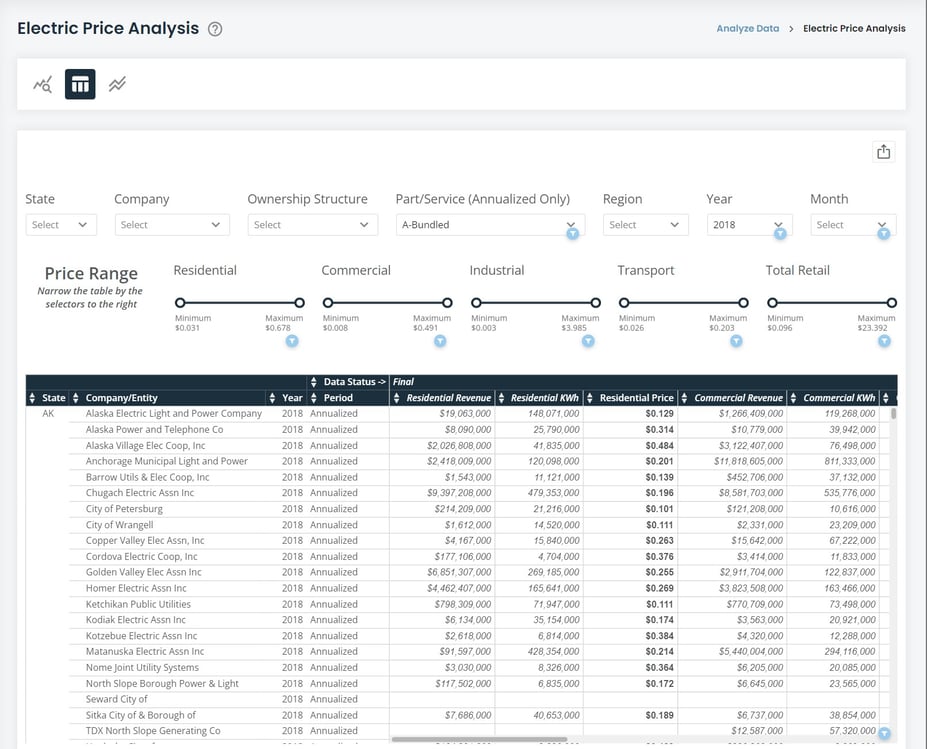Click the table vertical scrollbar thumb
Screen dimensions: 927x749
pos(893,413)
